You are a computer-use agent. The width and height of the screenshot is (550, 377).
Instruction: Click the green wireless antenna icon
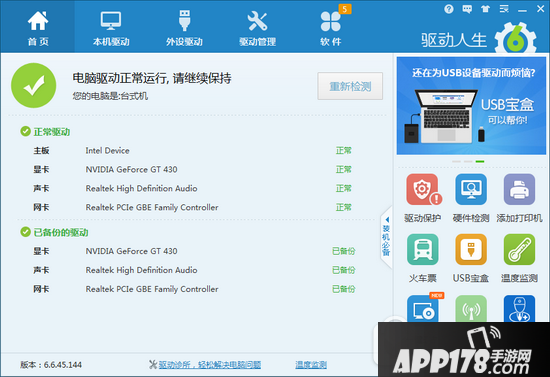(471, 309)
